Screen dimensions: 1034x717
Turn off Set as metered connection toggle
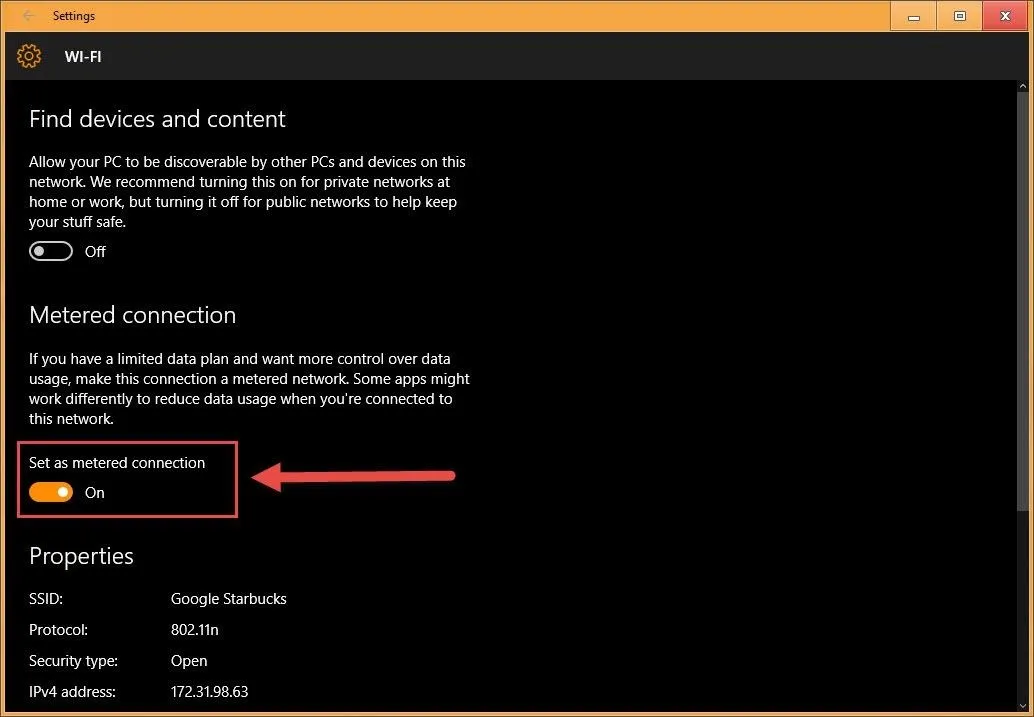51,493
